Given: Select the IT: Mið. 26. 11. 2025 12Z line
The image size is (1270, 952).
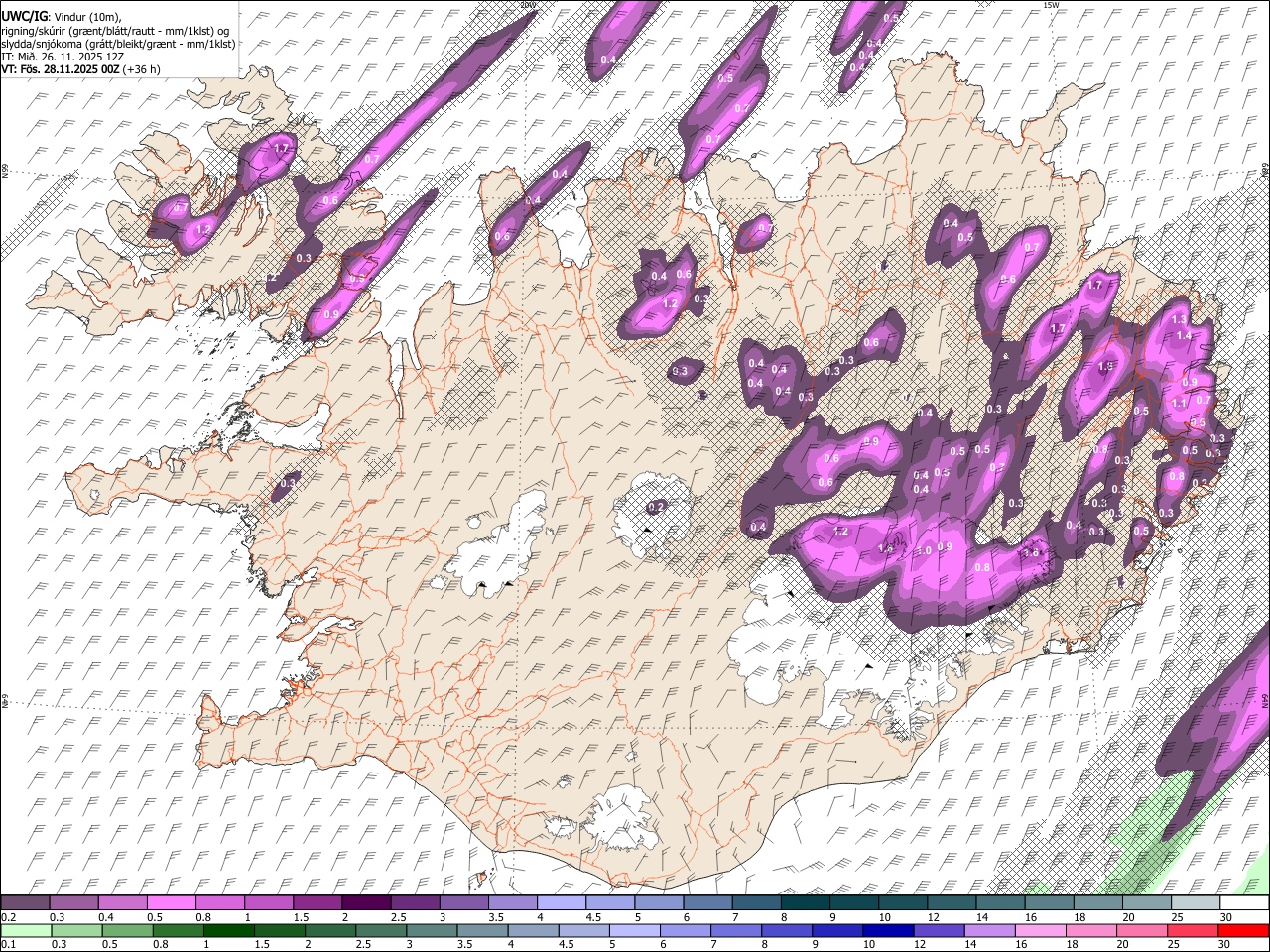Looking at the screenshot, I should (x=63, y=57).
